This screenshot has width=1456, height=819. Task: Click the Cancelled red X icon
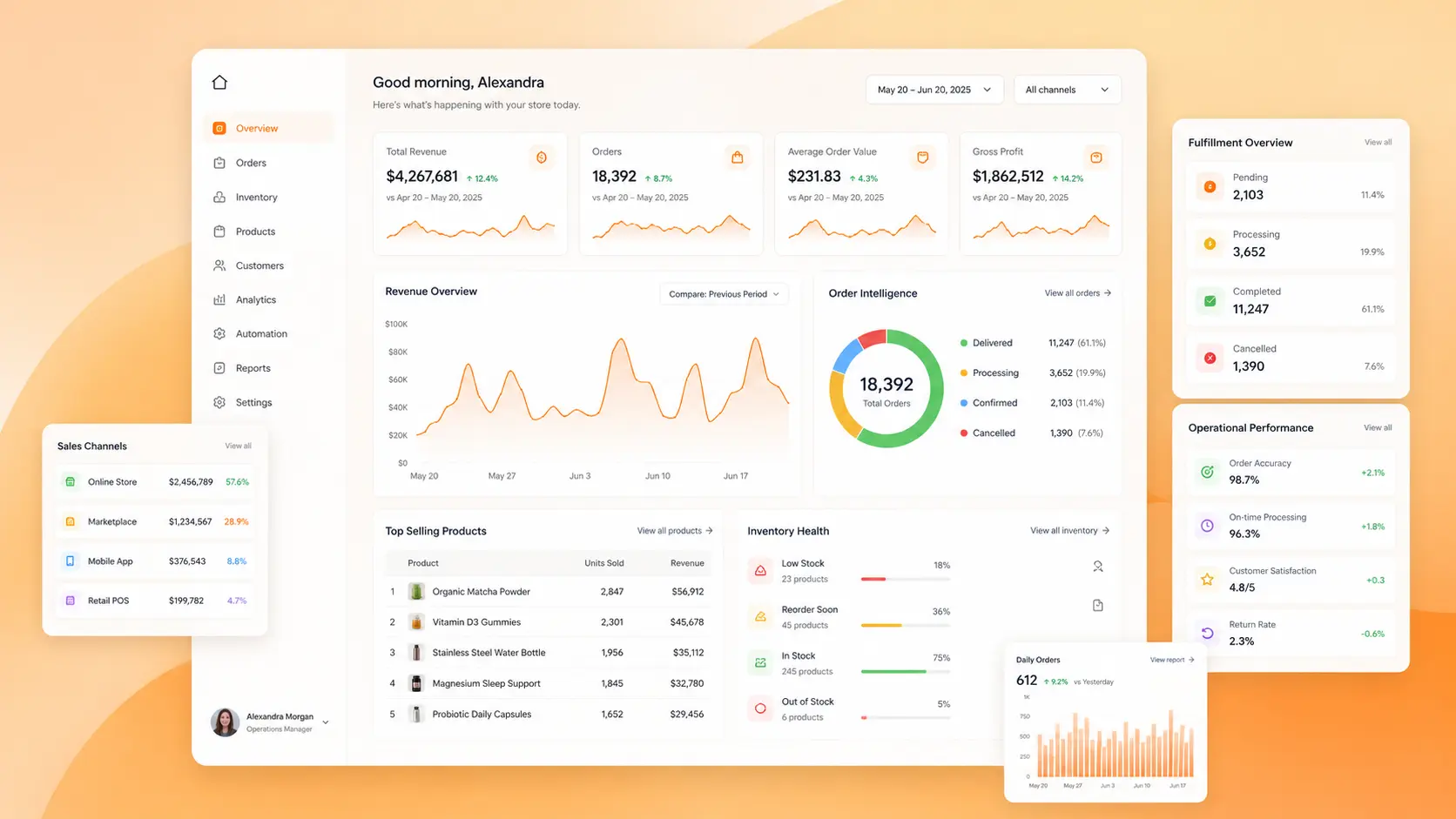tap(1210, 358)
